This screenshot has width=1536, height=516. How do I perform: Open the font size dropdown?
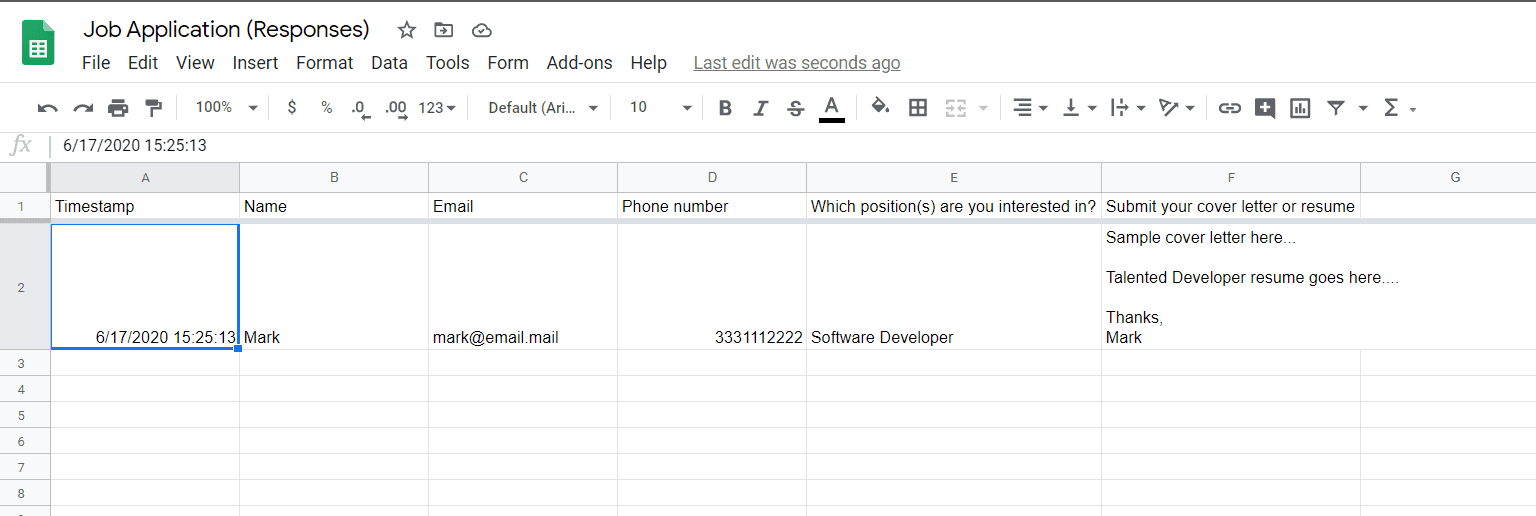tap(660, 108)
